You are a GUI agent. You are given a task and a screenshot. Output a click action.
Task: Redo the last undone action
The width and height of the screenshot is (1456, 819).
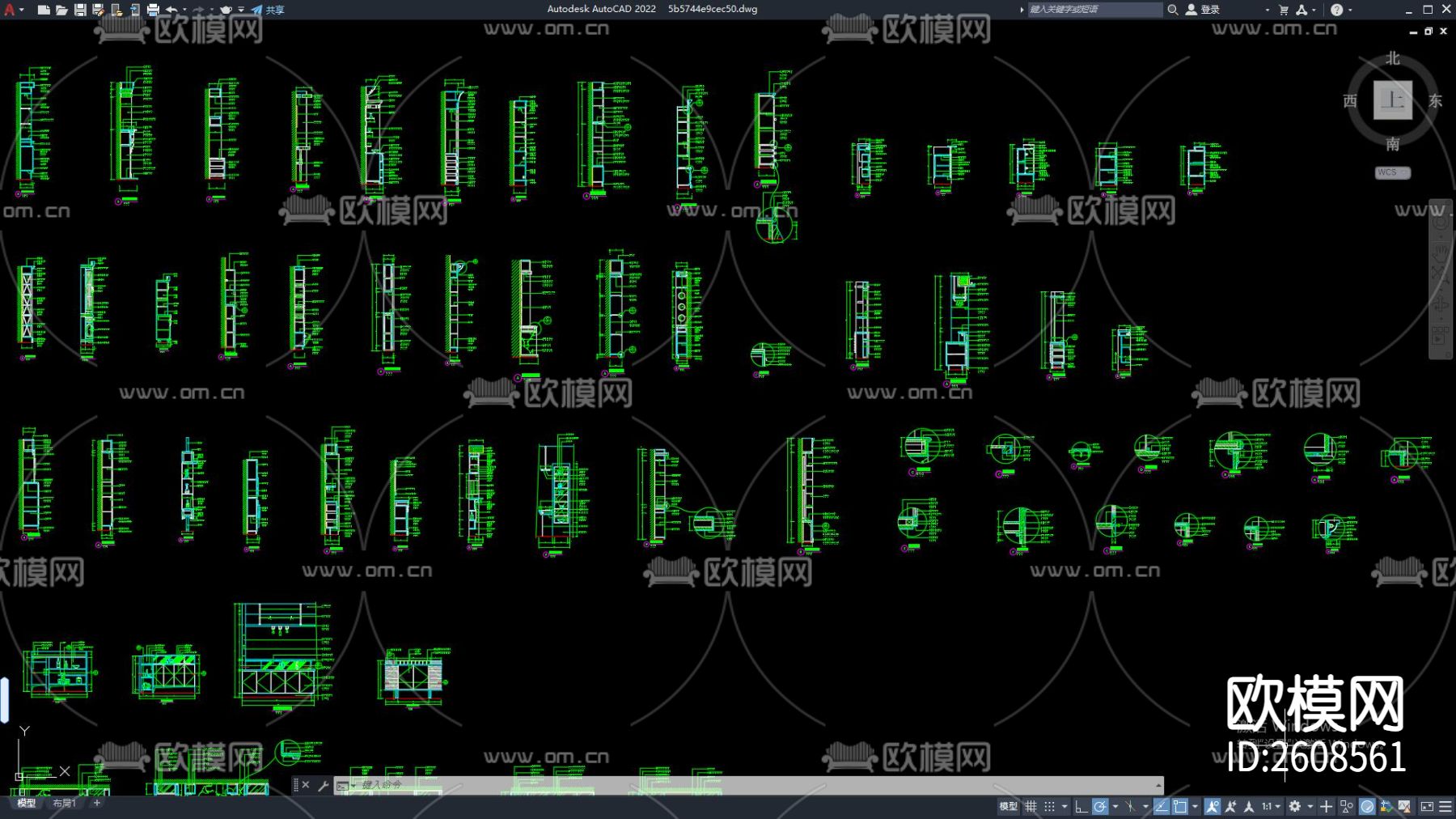(x=199, y=10)
